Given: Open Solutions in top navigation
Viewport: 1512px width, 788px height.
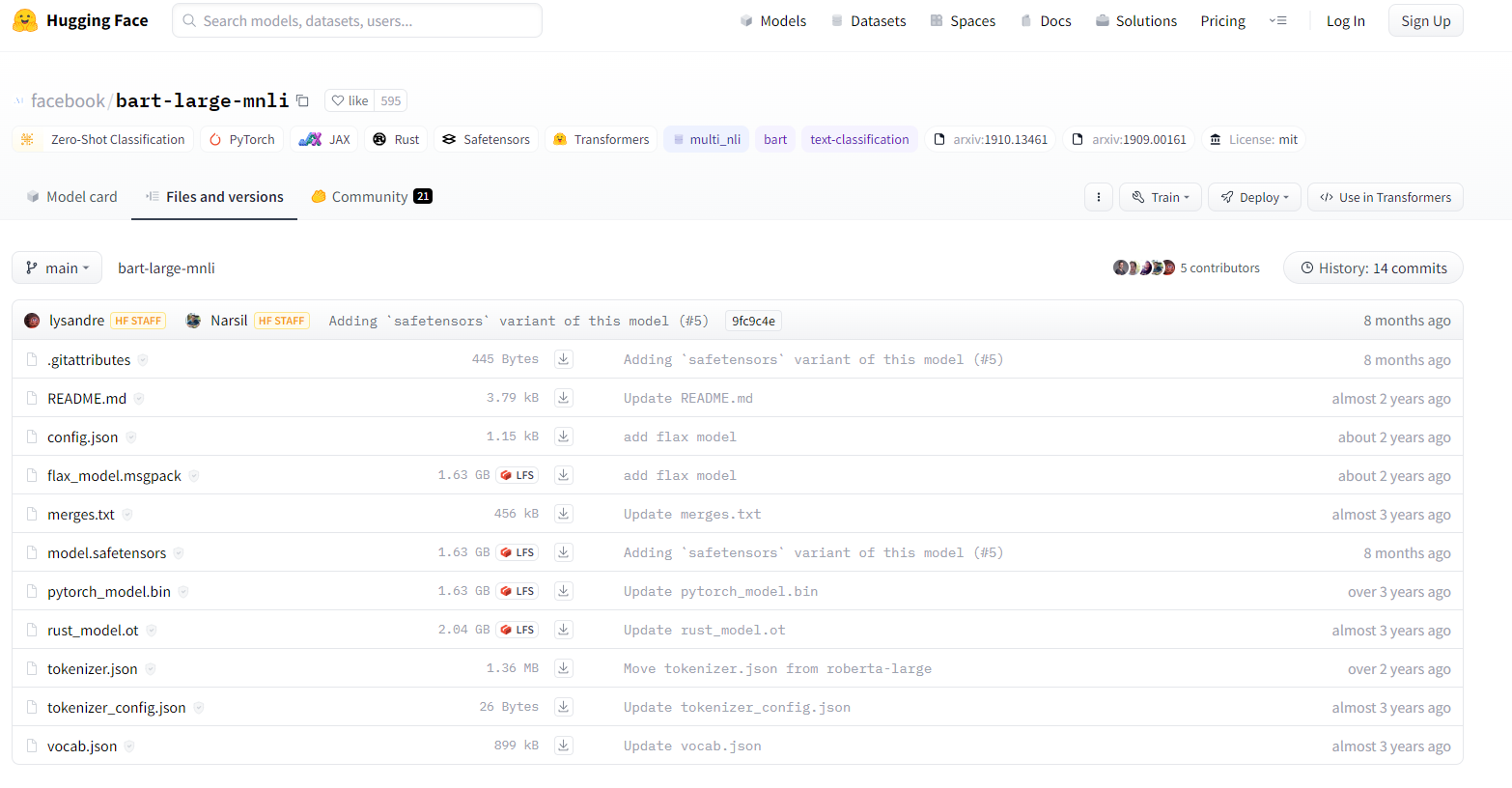Looking at the screenshot, I should click(1136, 20).
